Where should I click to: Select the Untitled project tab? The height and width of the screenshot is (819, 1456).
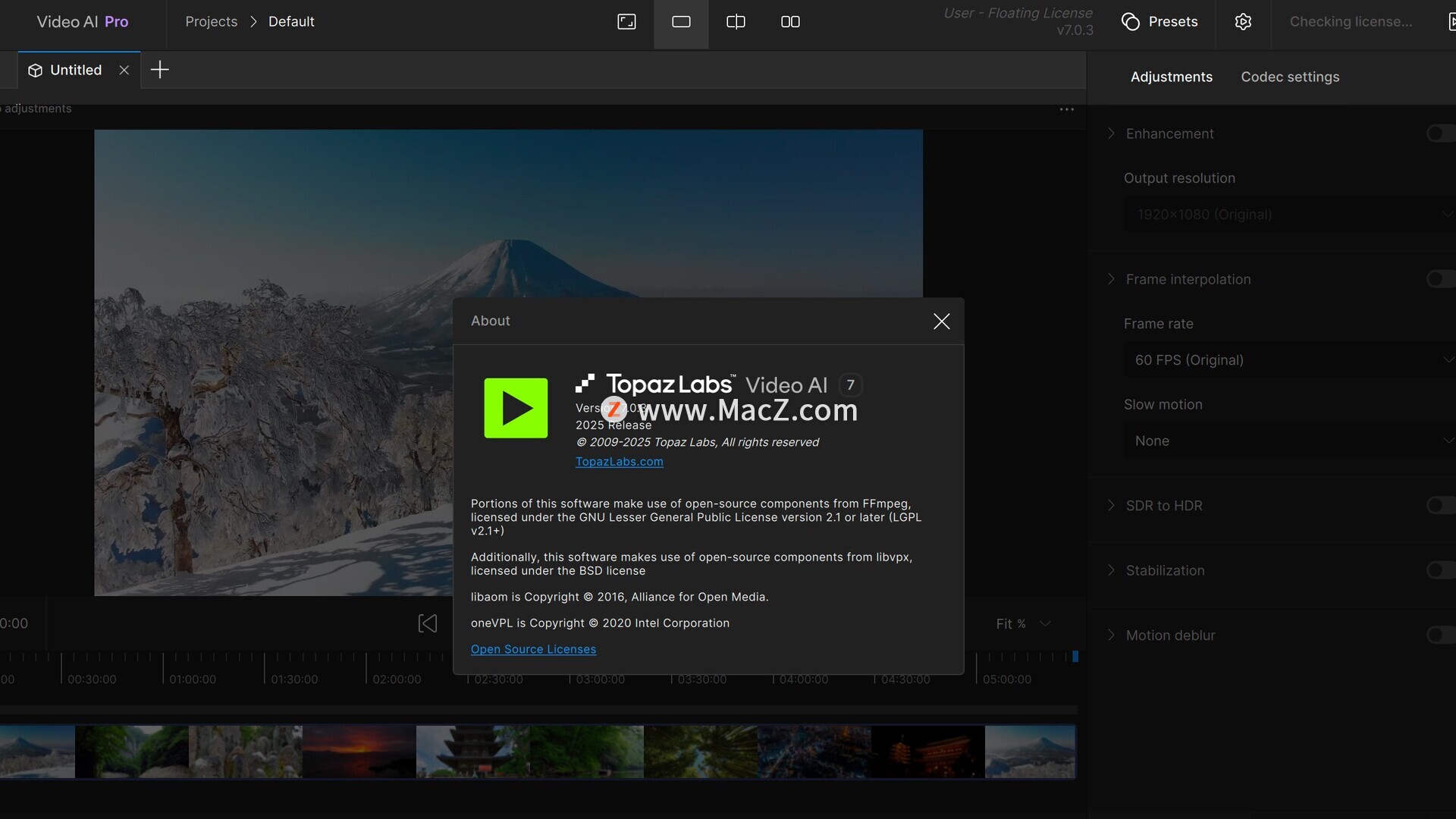pyautogui.click(x=79, y=71)
